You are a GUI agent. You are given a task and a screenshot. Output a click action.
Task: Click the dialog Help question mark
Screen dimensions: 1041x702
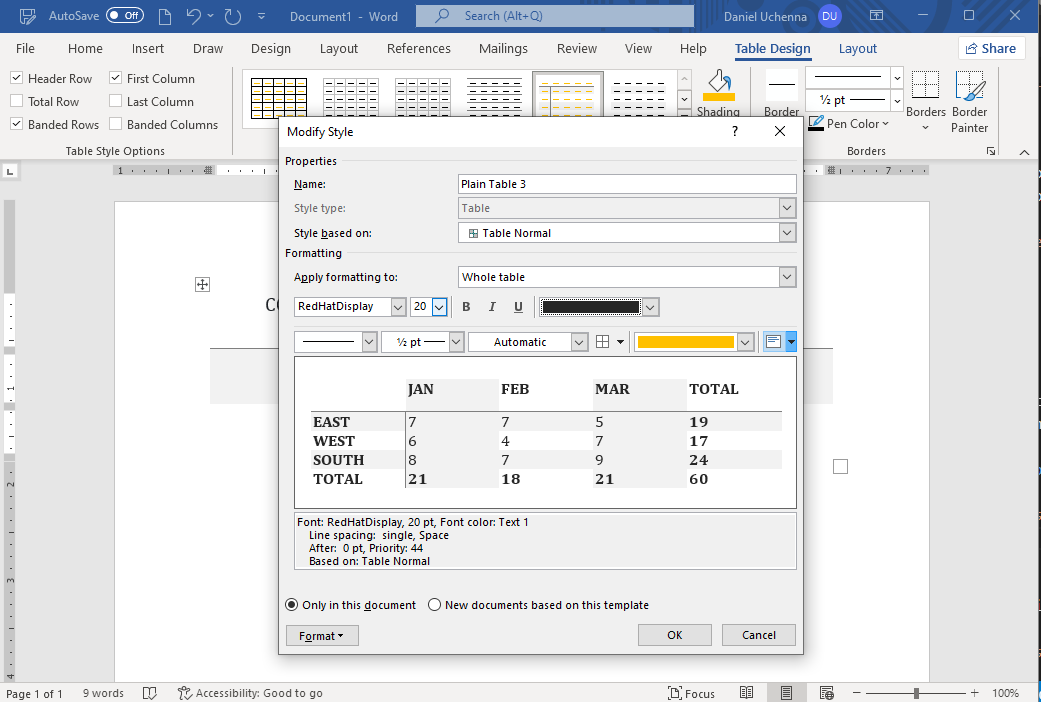(735, 131)
